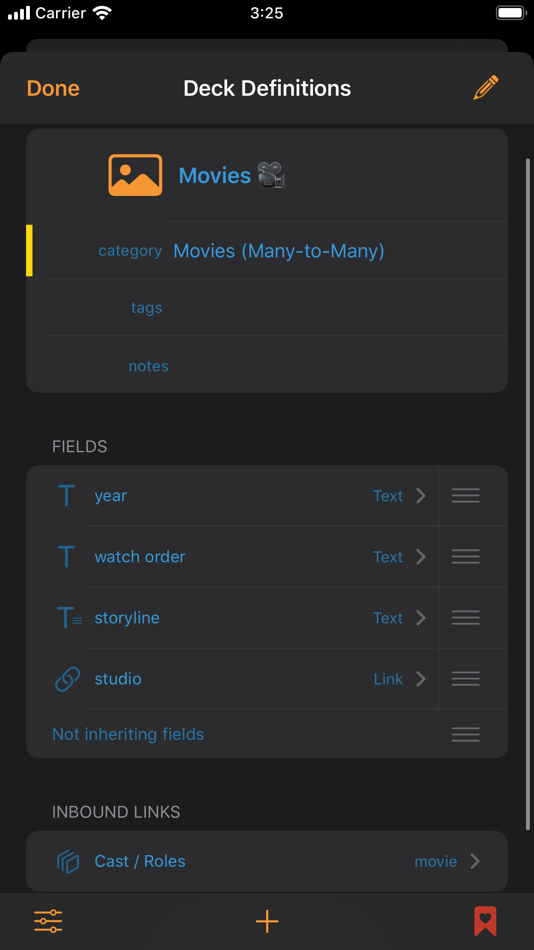534x950 pixels.
Task: Tap the multiline text icon beside storyline
Action: [x=68, y=618]
